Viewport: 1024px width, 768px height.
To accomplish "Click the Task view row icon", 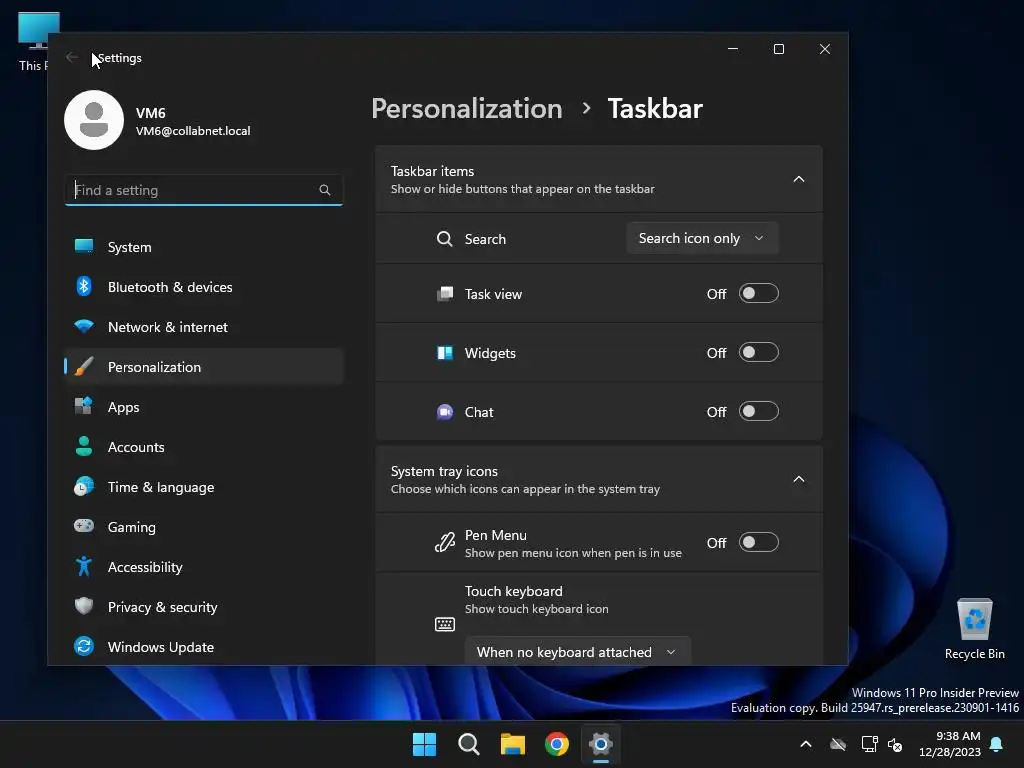I will pyautogui.click(x=445, y=294).
